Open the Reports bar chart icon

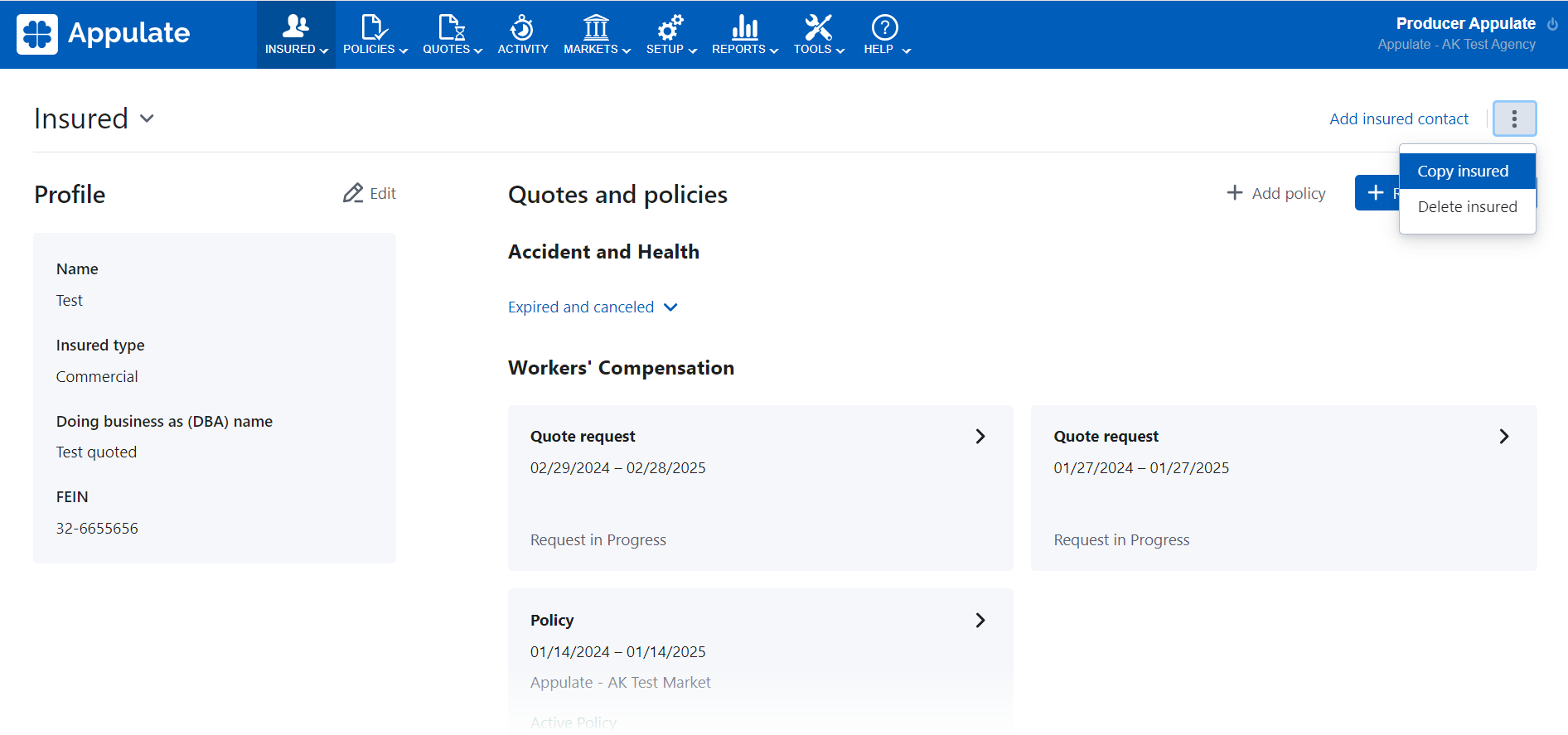point(744,27)
